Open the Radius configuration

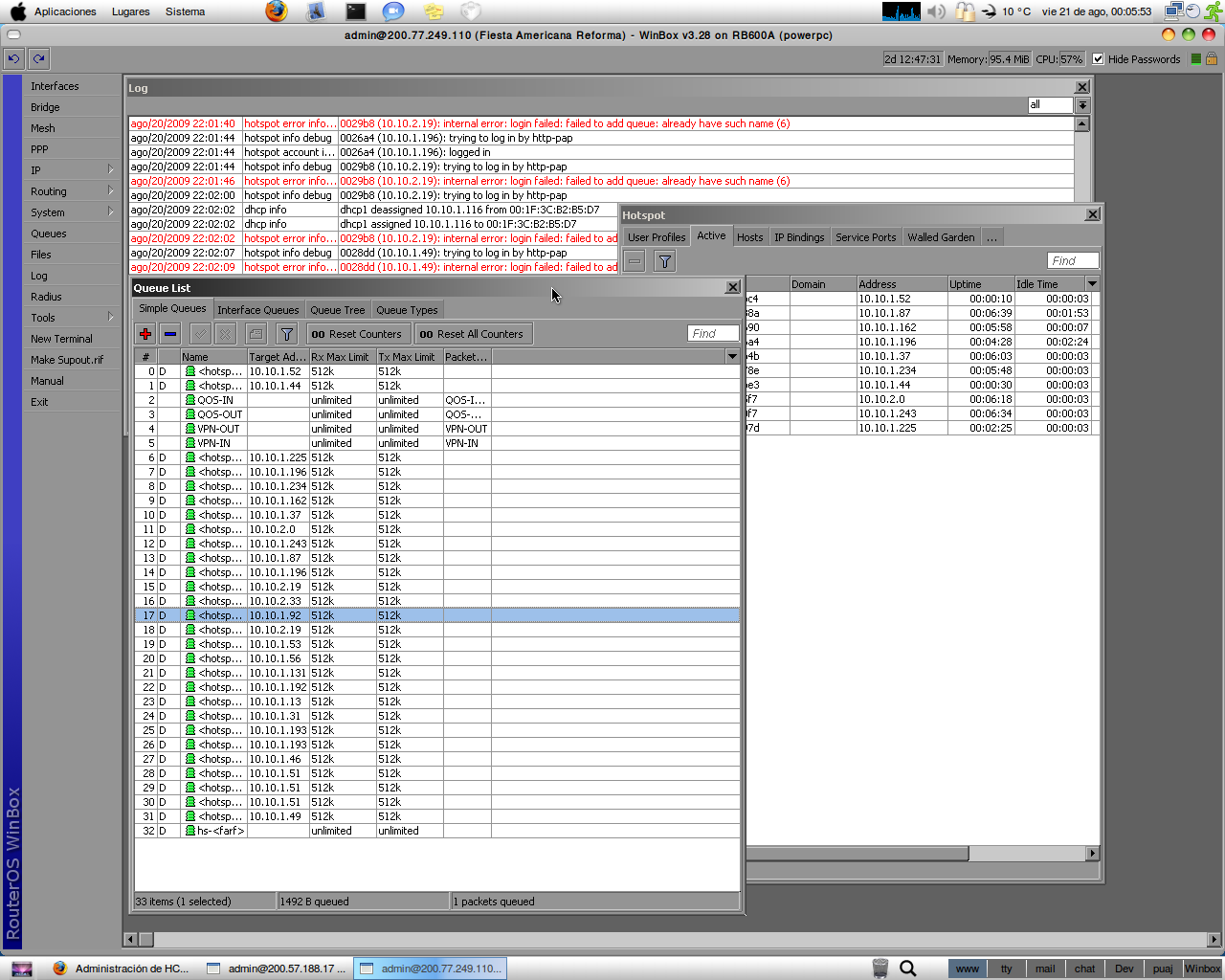[48, 297]
